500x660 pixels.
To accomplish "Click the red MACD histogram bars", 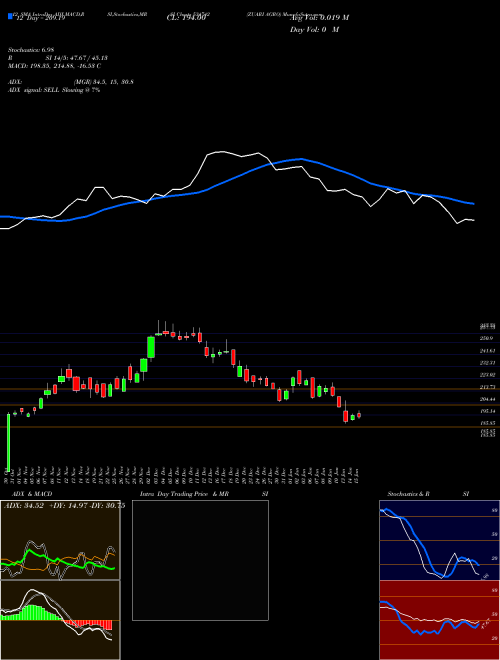I will (88, 624).
